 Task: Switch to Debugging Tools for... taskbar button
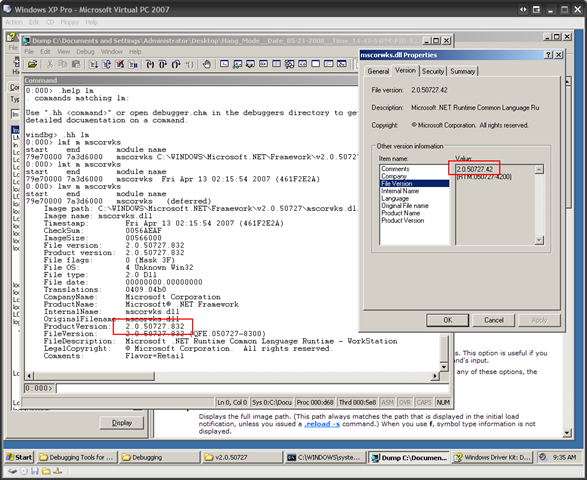click(77, 457)
